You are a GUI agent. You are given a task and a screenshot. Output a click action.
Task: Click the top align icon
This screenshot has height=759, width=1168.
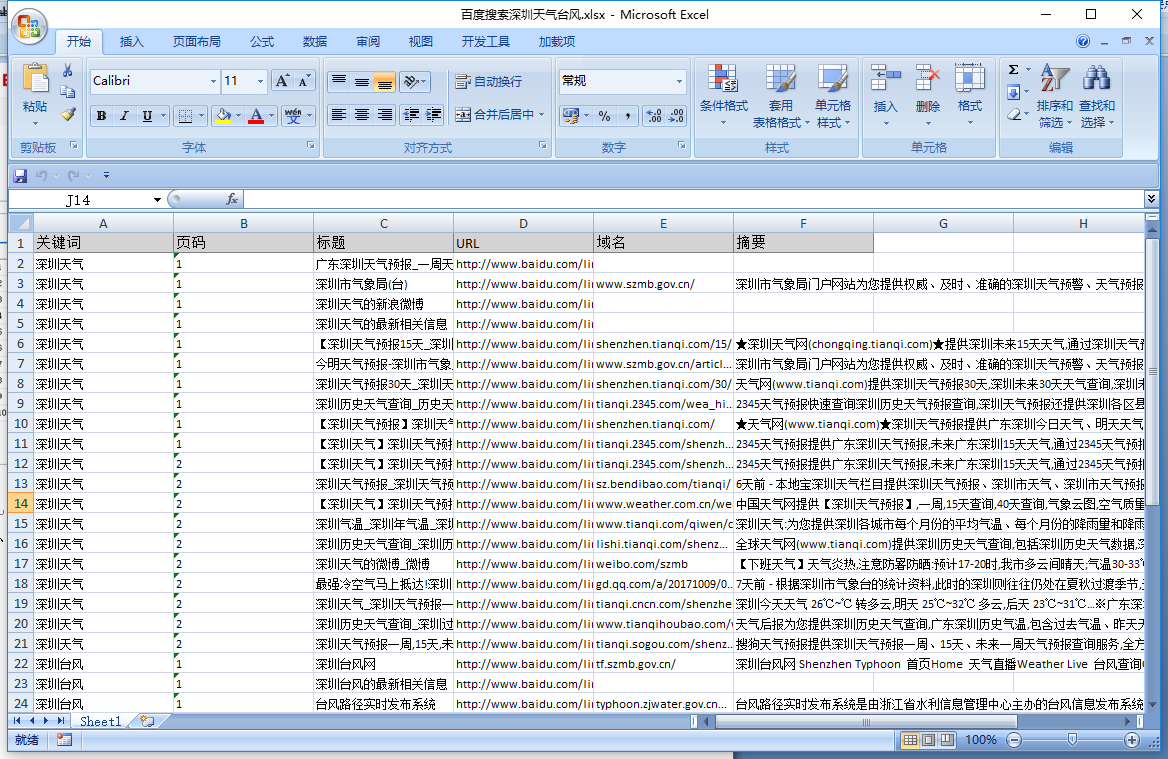pyautogui.click(x=339, y=81)
